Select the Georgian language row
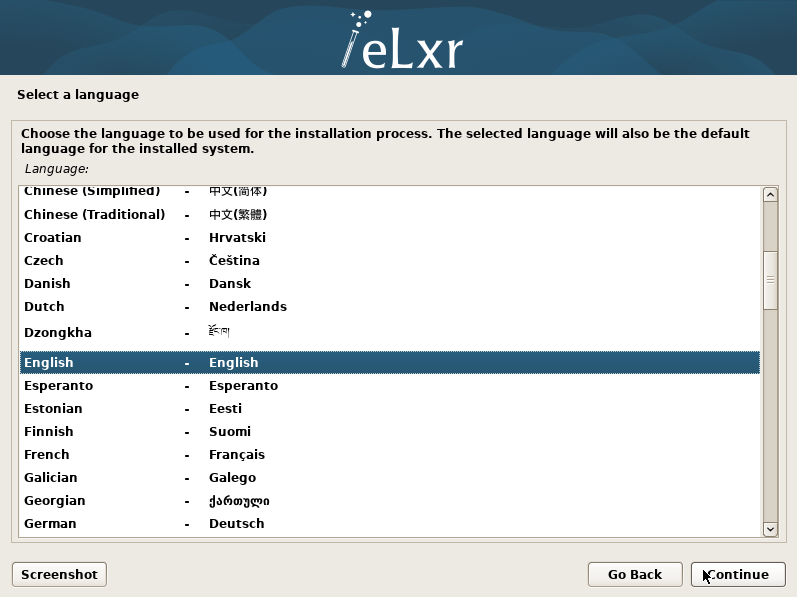 390,500
